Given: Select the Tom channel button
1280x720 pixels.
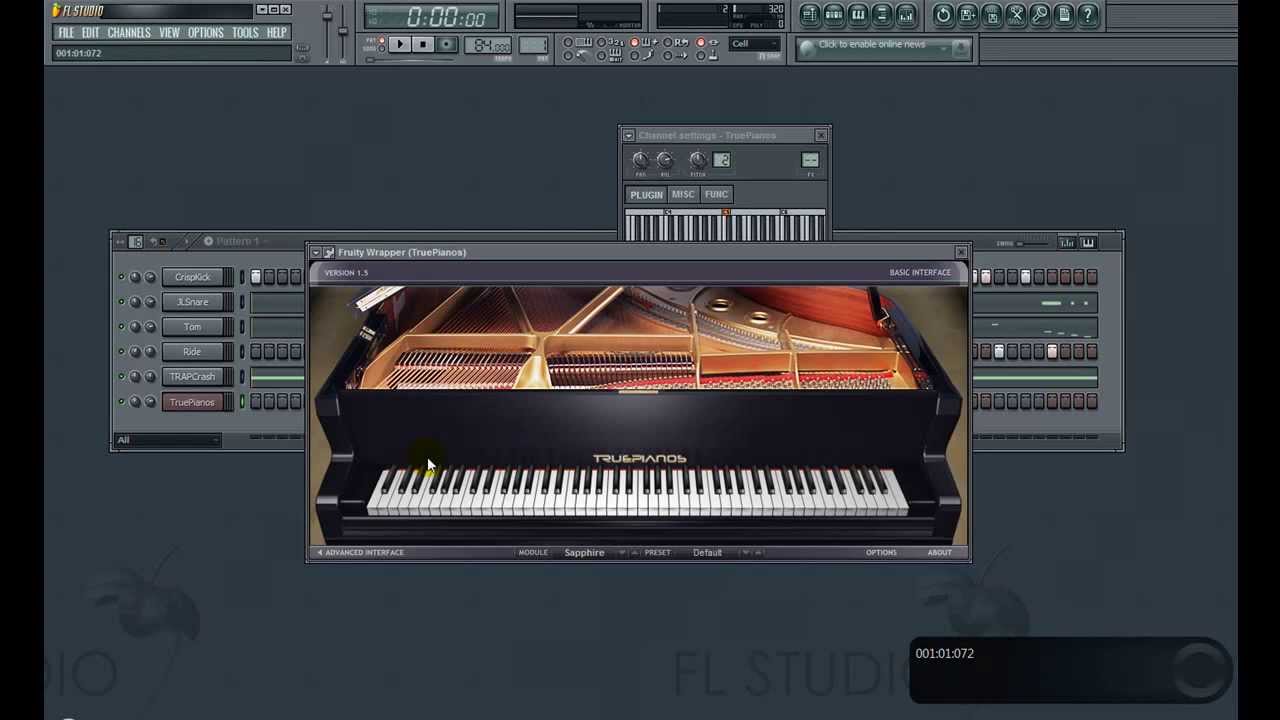Looking at the screenshot, I should pos(192,327).
